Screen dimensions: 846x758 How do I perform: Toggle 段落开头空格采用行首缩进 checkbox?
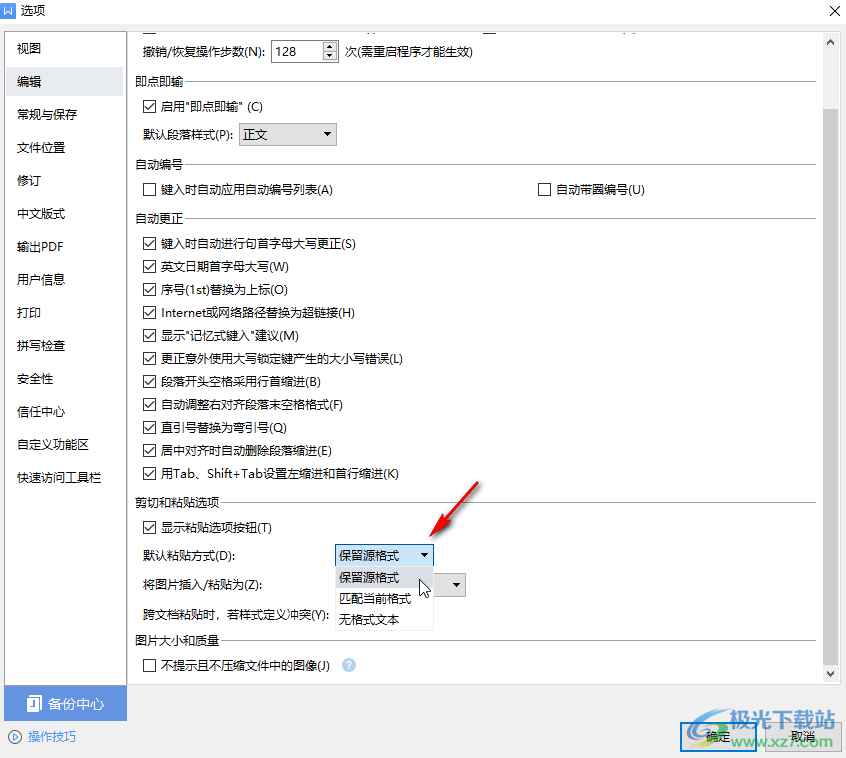(149, 381)
